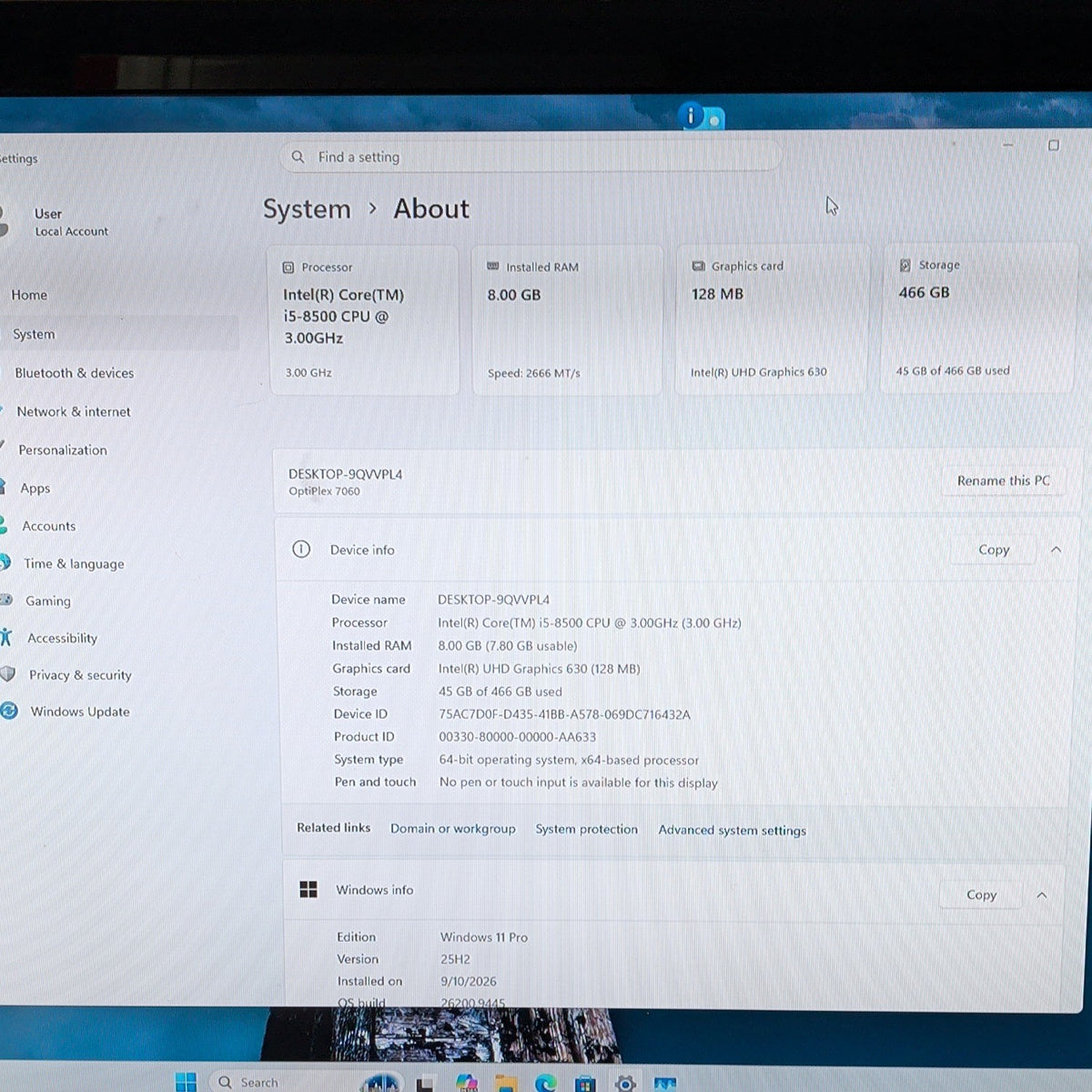
Task: Click the Windows Update sync icon
Action: click(9, 711)
